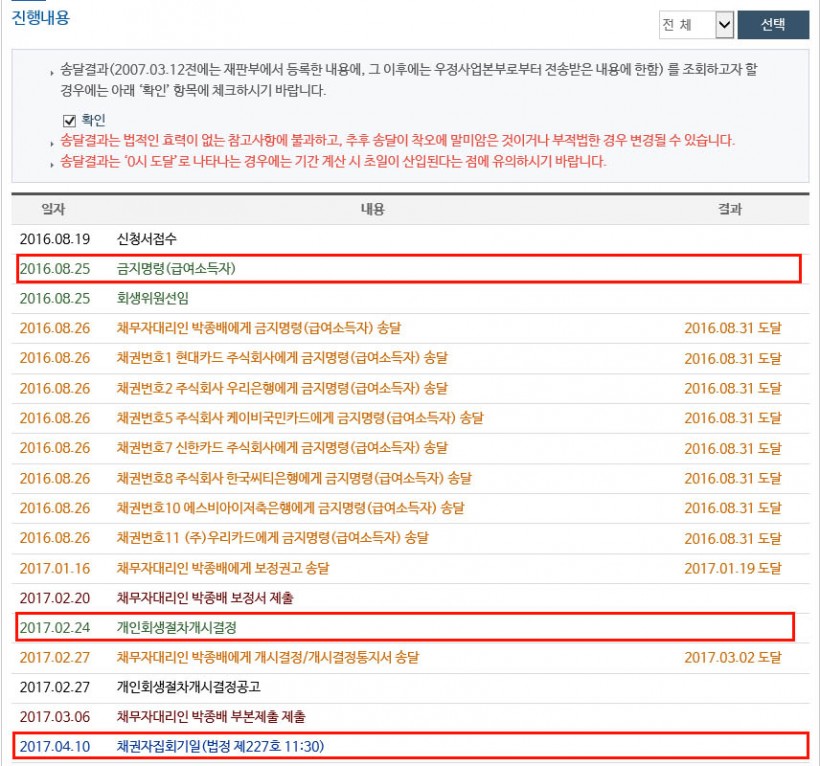The width and height of the screenshot is (820, 766).
Task: Click the 채권번호5 케이비국민카드 row
Action: click(410, 418)
